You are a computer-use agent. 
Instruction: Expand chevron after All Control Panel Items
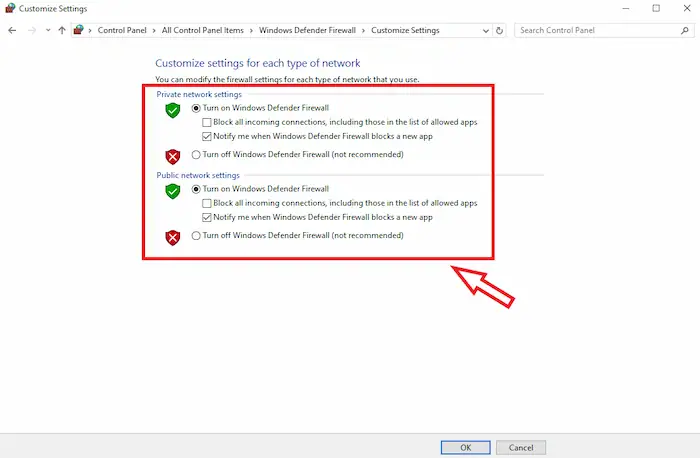[x=251, y=31]
